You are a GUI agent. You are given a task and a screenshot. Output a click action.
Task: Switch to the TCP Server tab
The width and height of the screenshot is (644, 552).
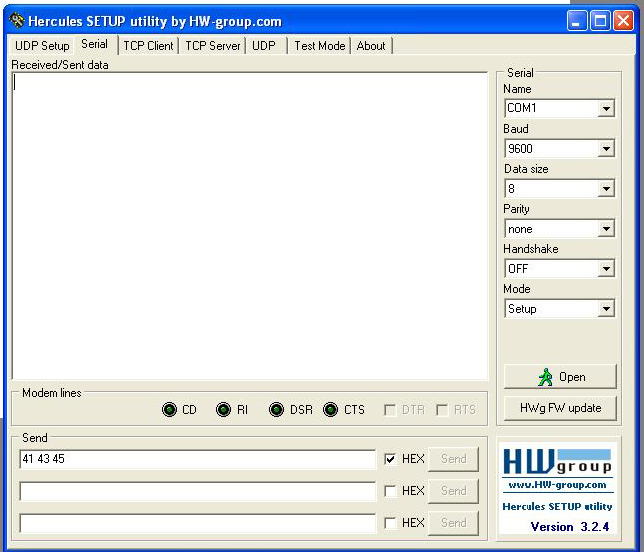tap(213, 46)
